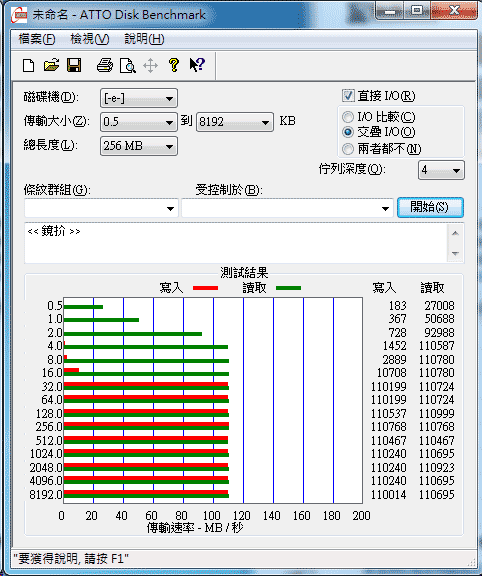
Task: Click the status bar F1 help text
Action: [x=71, y=559]
